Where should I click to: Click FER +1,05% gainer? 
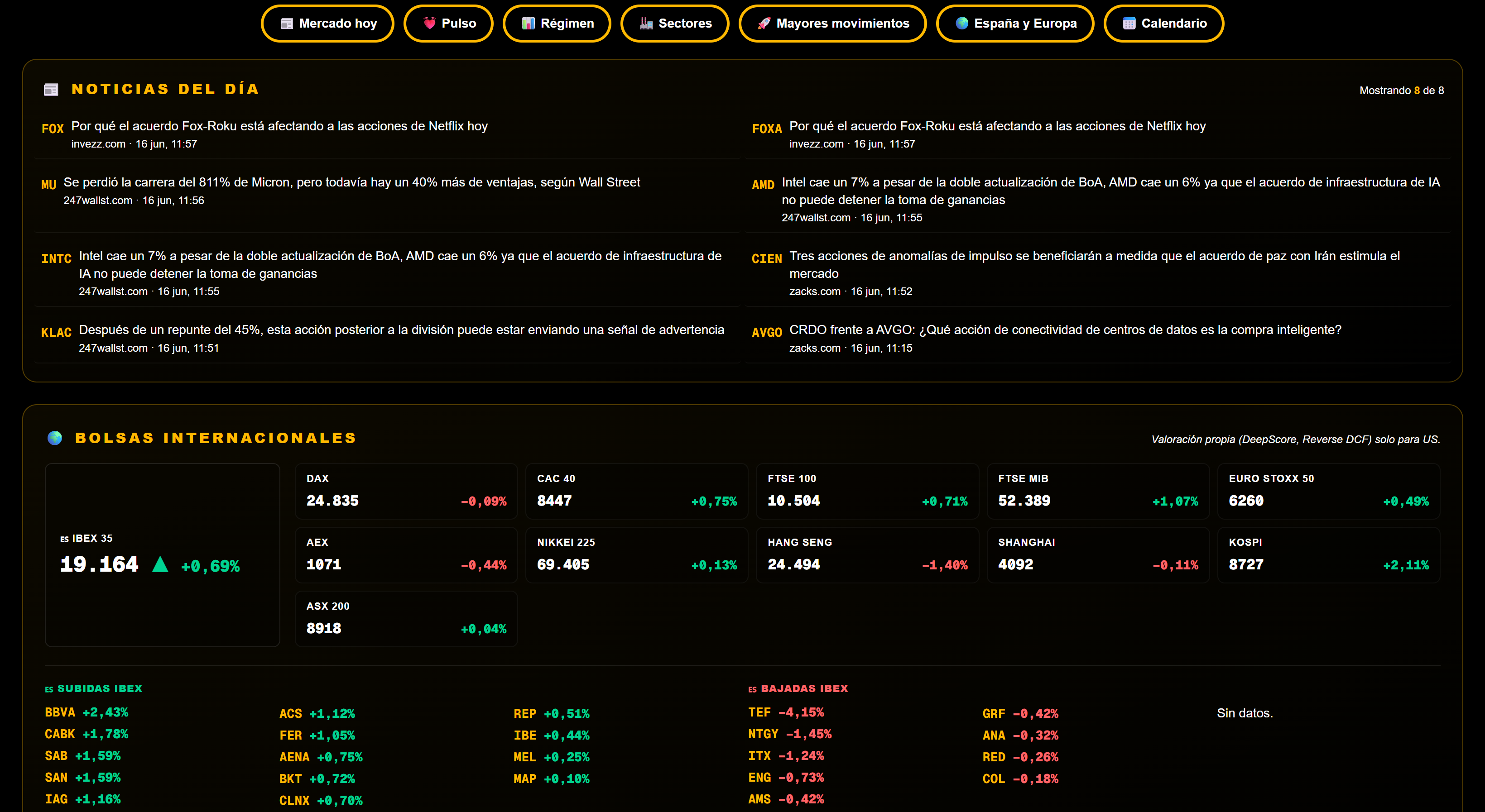317,736
